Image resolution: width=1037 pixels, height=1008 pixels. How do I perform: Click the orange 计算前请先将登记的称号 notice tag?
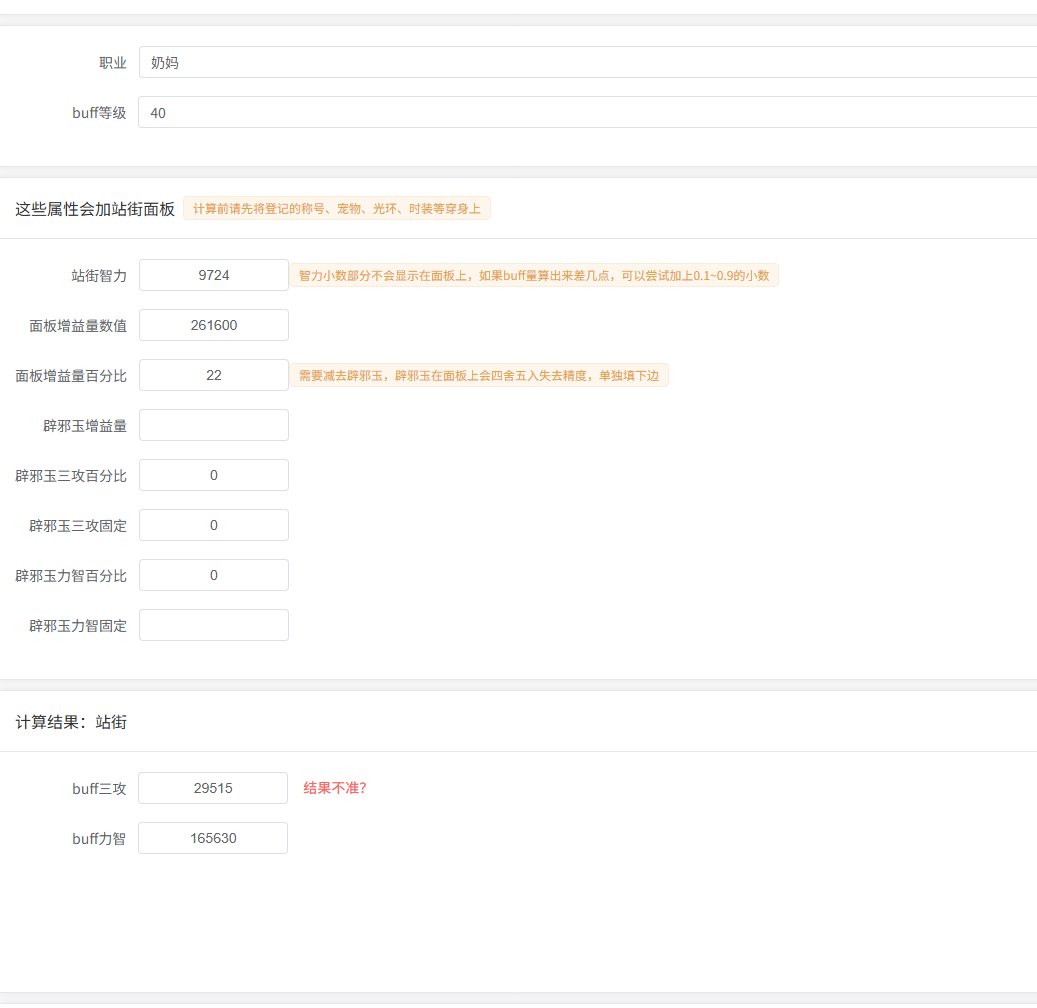coord(337,209)
